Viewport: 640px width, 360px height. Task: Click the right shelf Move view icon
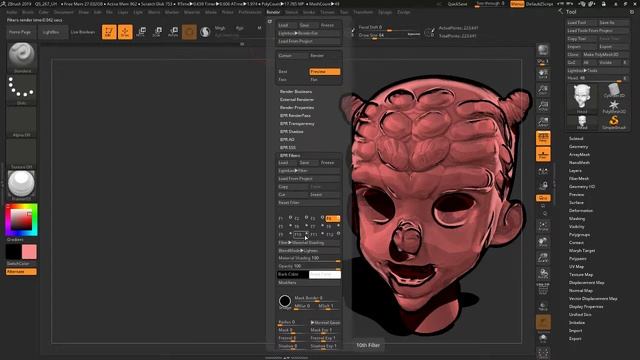click(543, 242)
